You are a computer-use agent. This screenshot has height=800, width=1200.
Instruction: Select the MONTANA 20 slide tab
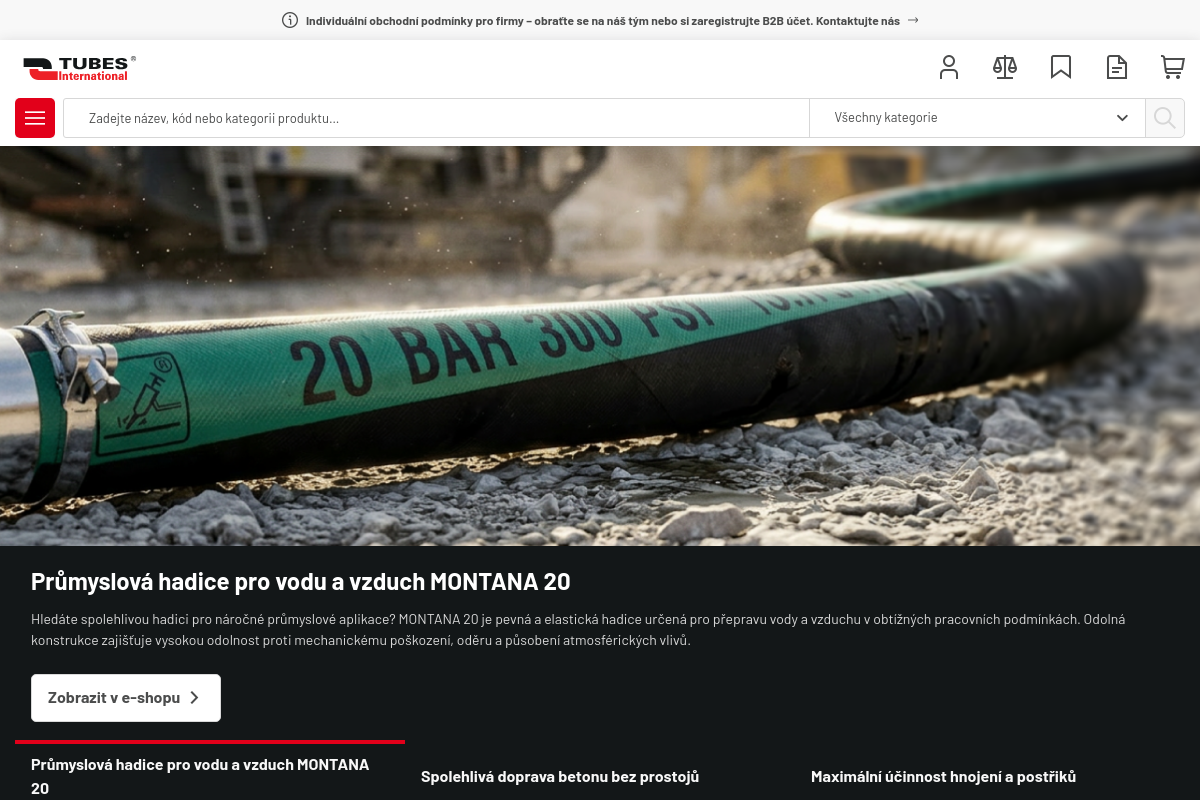[x=210, y=770]
